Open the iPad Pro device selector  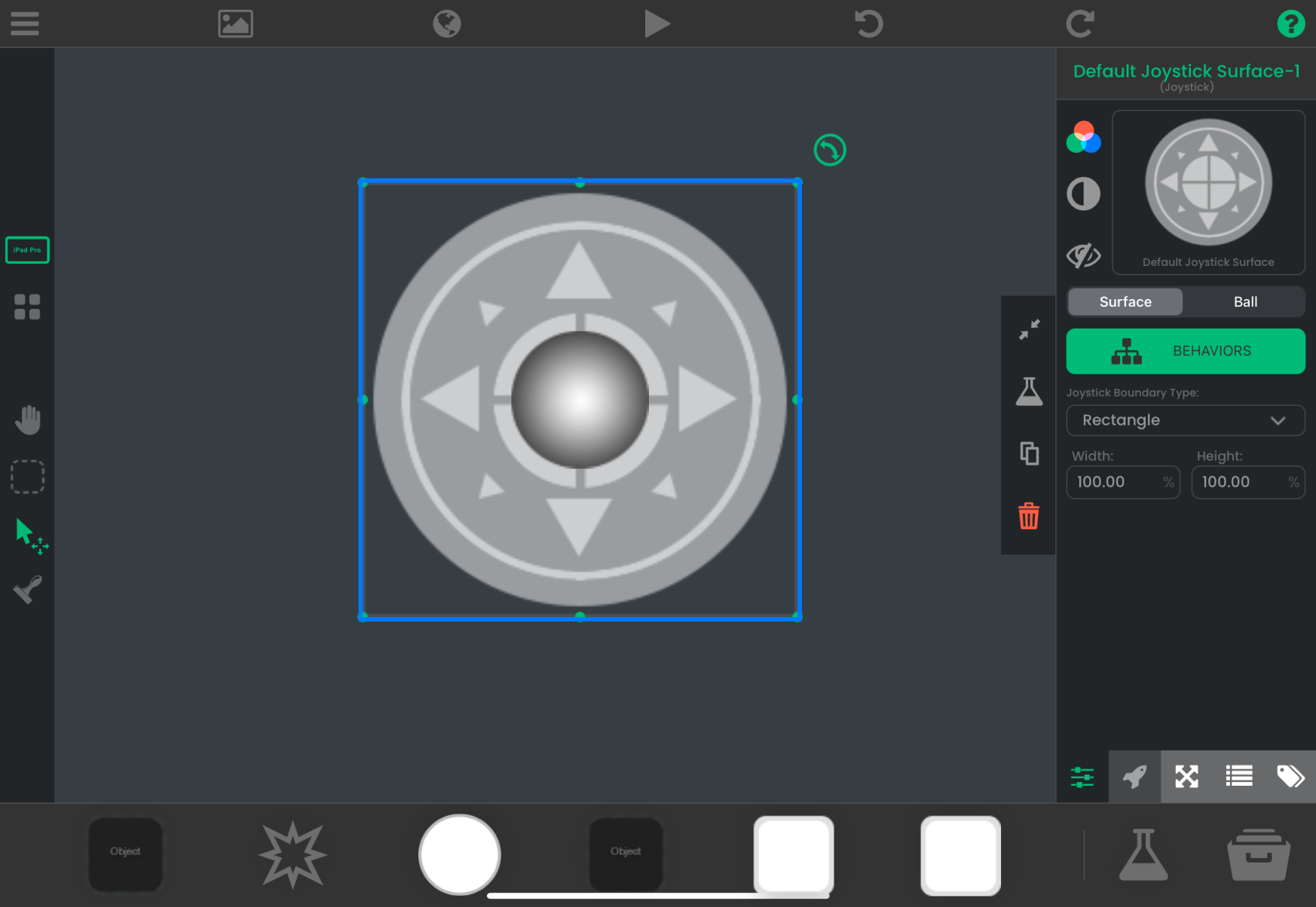coord(28,250)
